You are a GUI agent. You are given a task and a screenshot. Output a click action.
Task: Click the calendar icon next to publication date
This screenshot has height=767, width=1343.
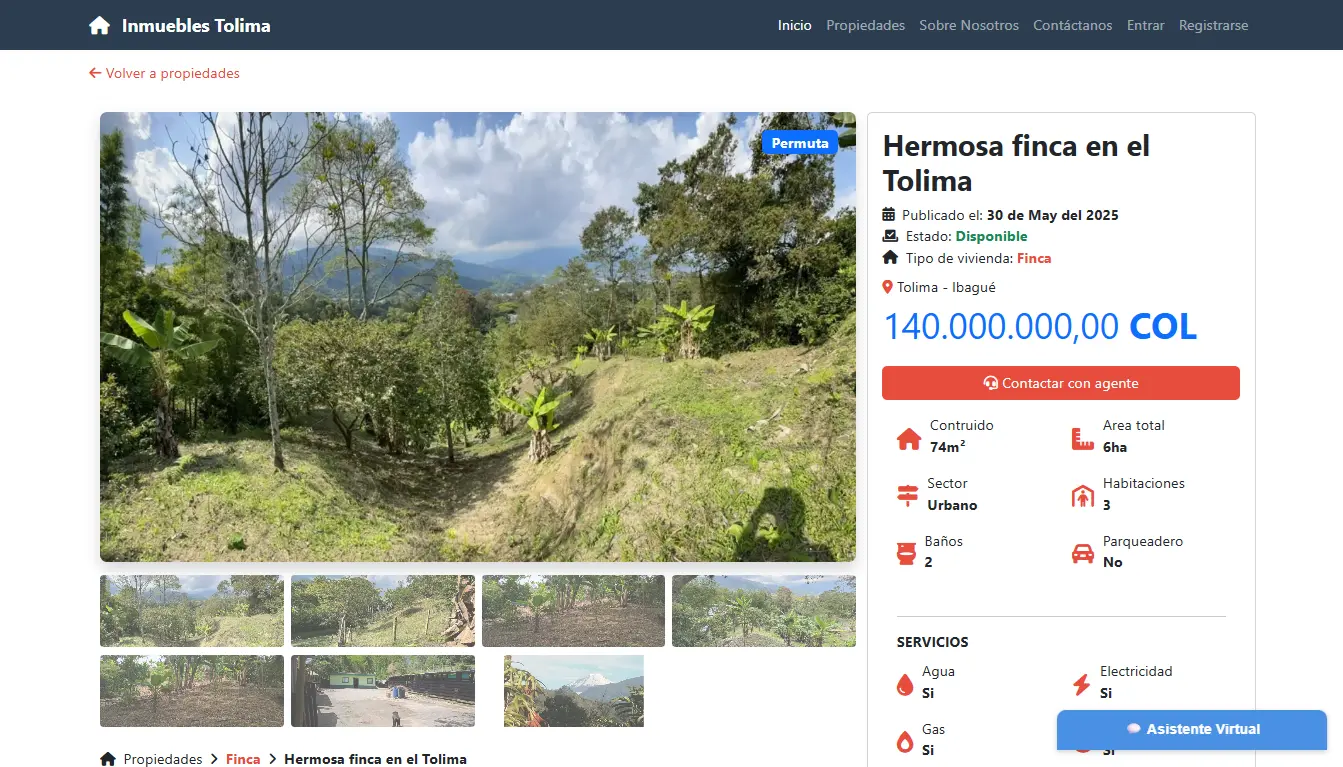[x=888, y=214]
